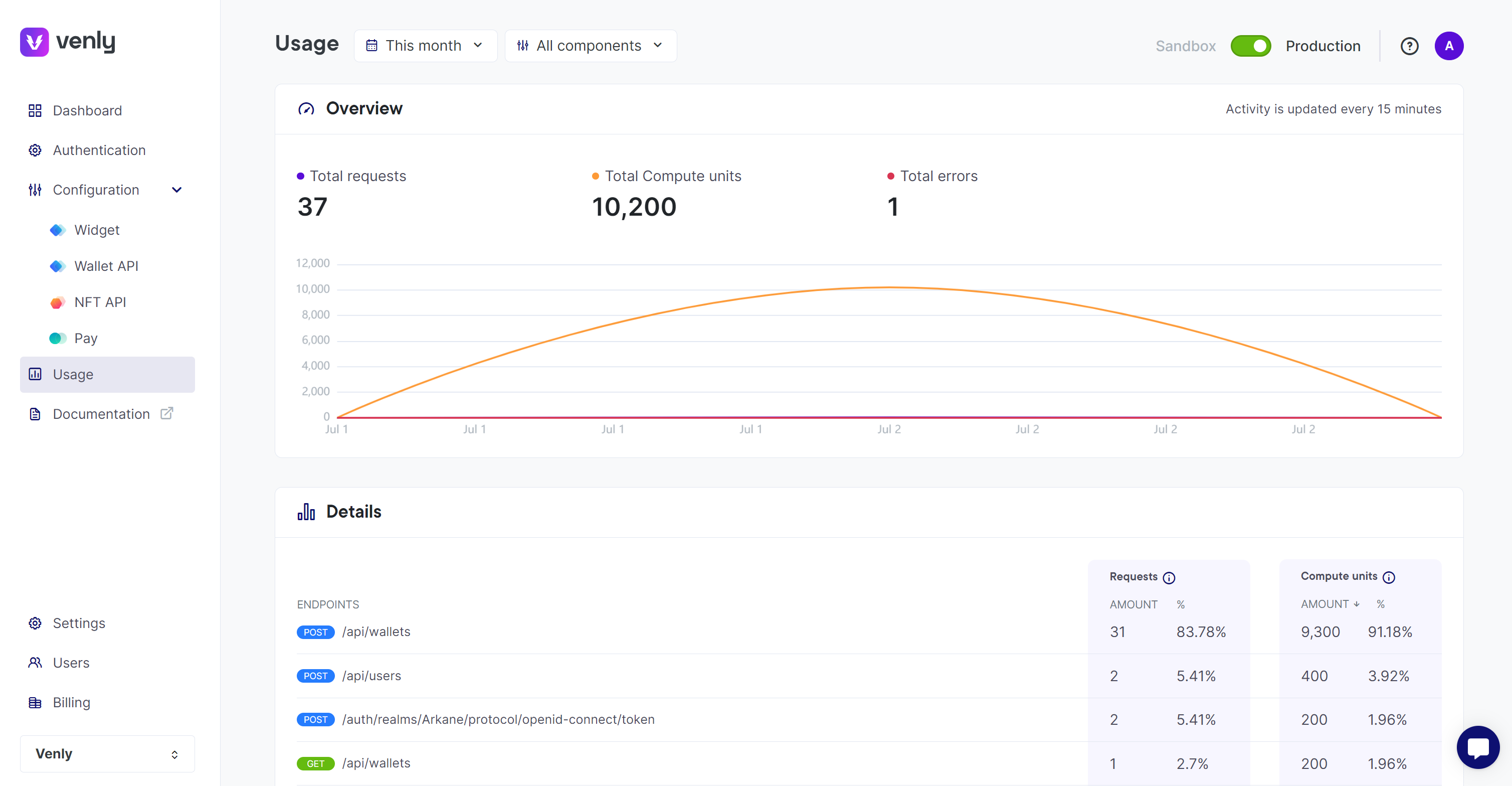Click the Wallet API diamond icon

pyautogui.click(x=58, y=266)
